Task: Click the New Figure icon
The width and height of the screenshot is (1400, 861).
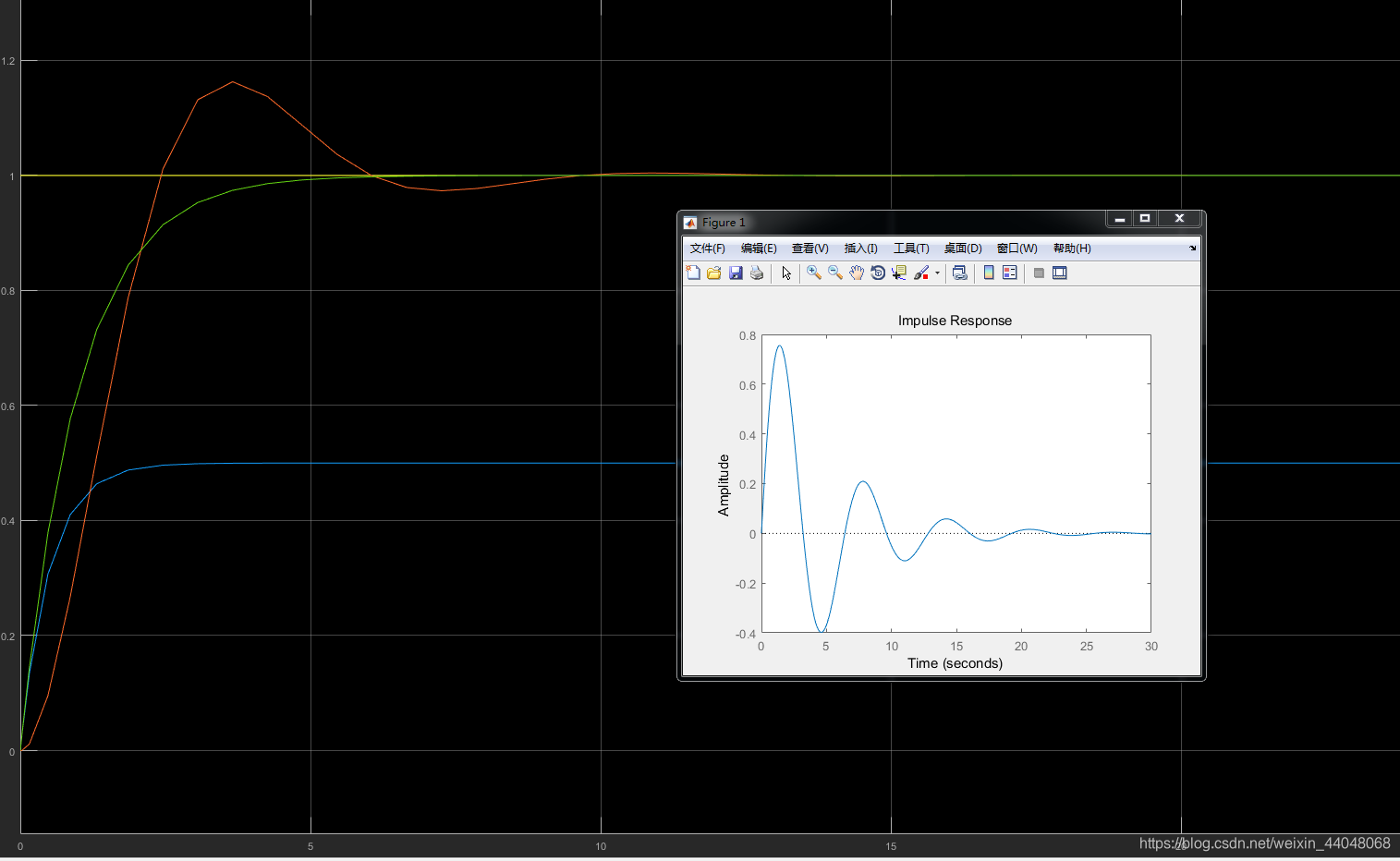Action: (x=693, y=273)
